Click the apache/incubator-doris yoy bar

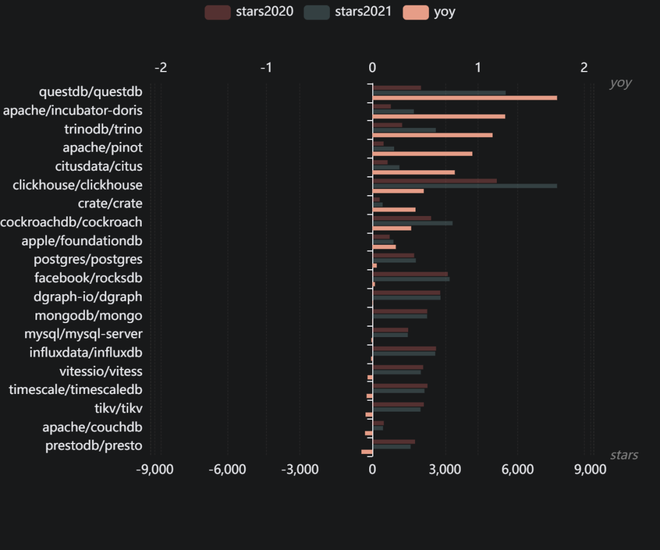click(438, 116)
